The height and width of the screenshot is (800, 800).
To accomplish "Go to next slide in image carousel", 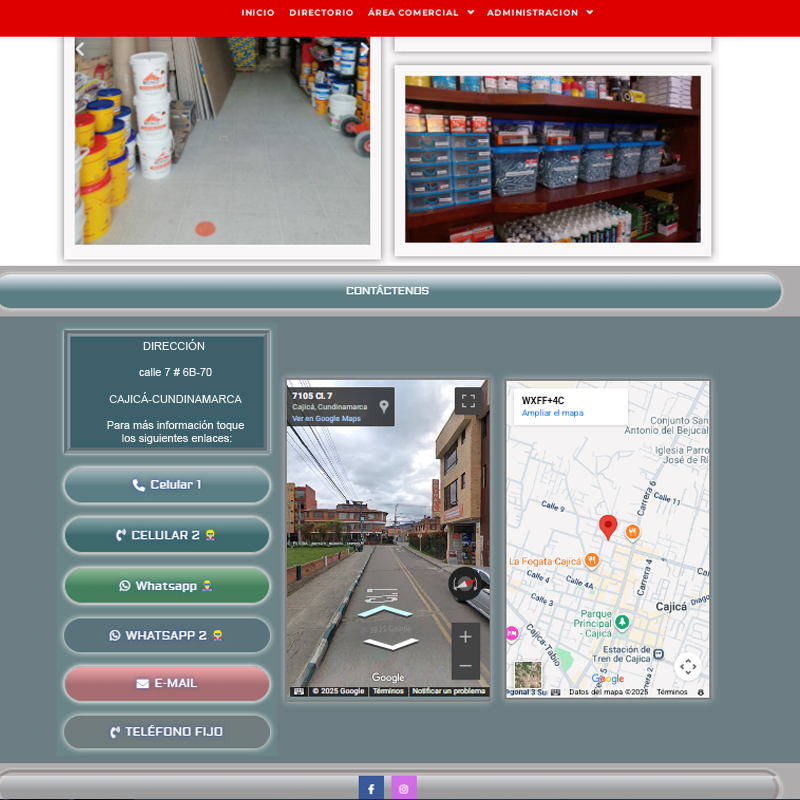I will point(364,48).
